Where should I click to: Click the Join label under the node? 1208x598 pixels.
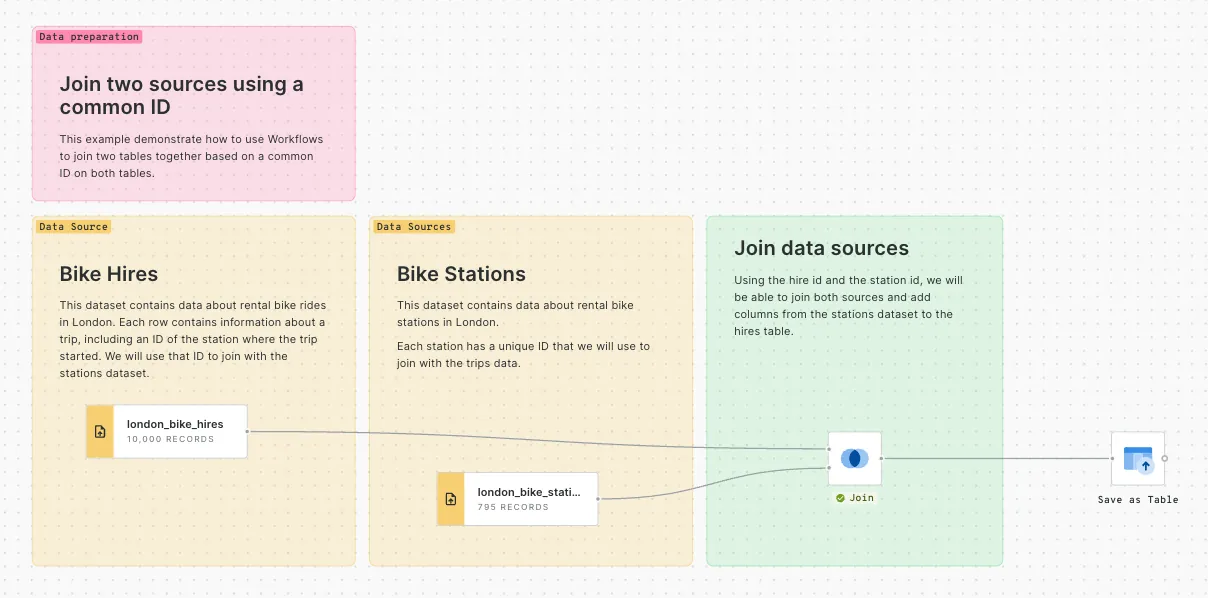861,497
